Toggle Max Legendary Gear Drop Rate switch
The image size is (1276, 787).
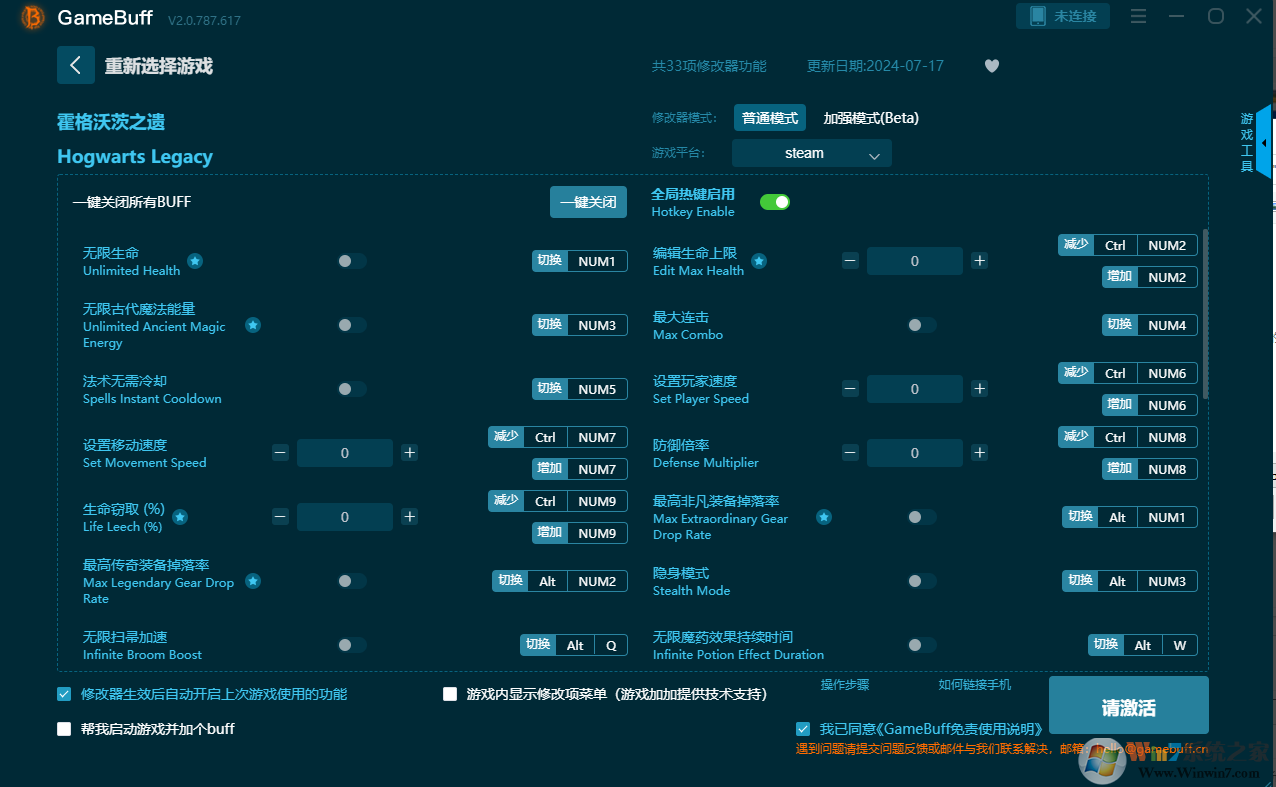[x=352, y=581]
